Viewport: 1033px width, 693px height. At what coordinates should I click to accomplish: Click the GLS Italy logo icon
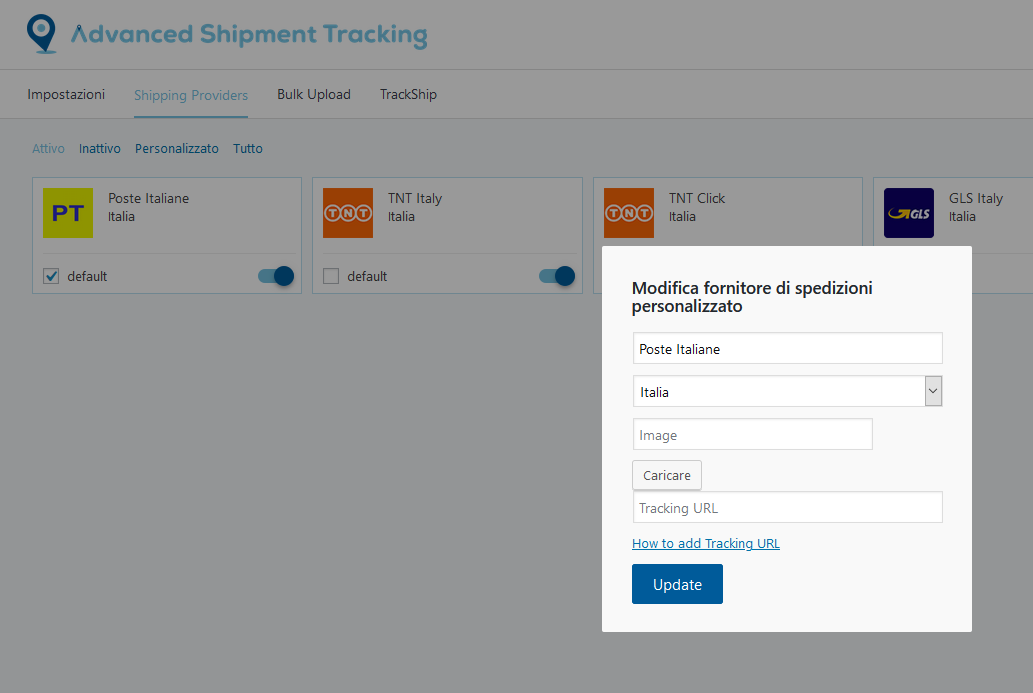click(x=909, y=213)
